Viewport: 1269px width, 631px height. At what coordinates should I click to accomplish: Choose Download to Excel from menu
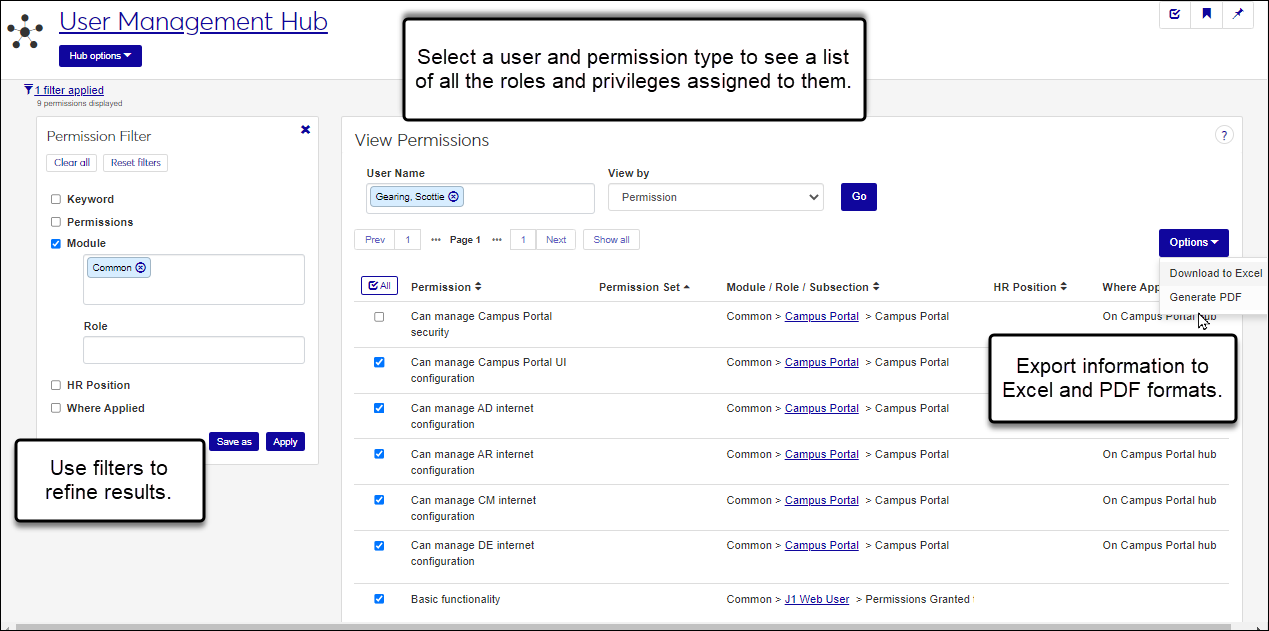coord(1215,273)
